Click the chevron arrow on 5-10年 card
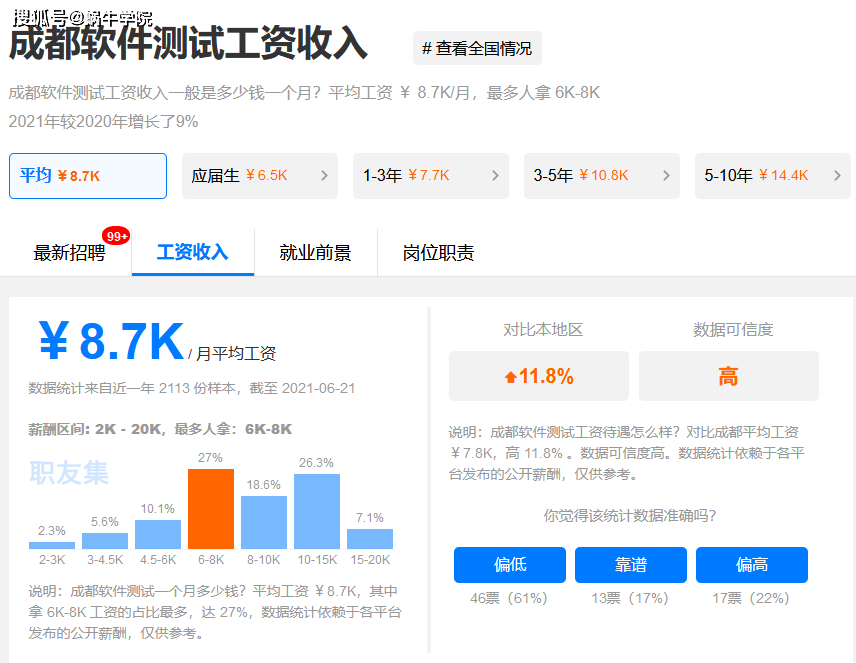 pos(837,176)
